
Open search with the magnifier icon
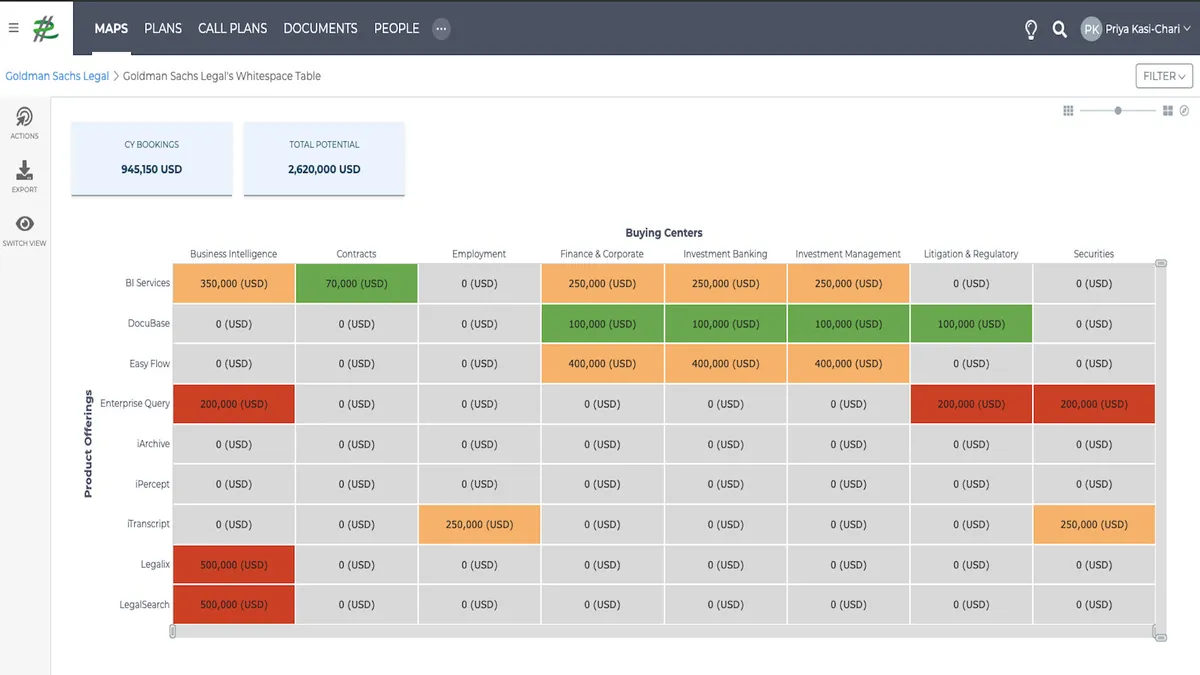point(1060,29)
